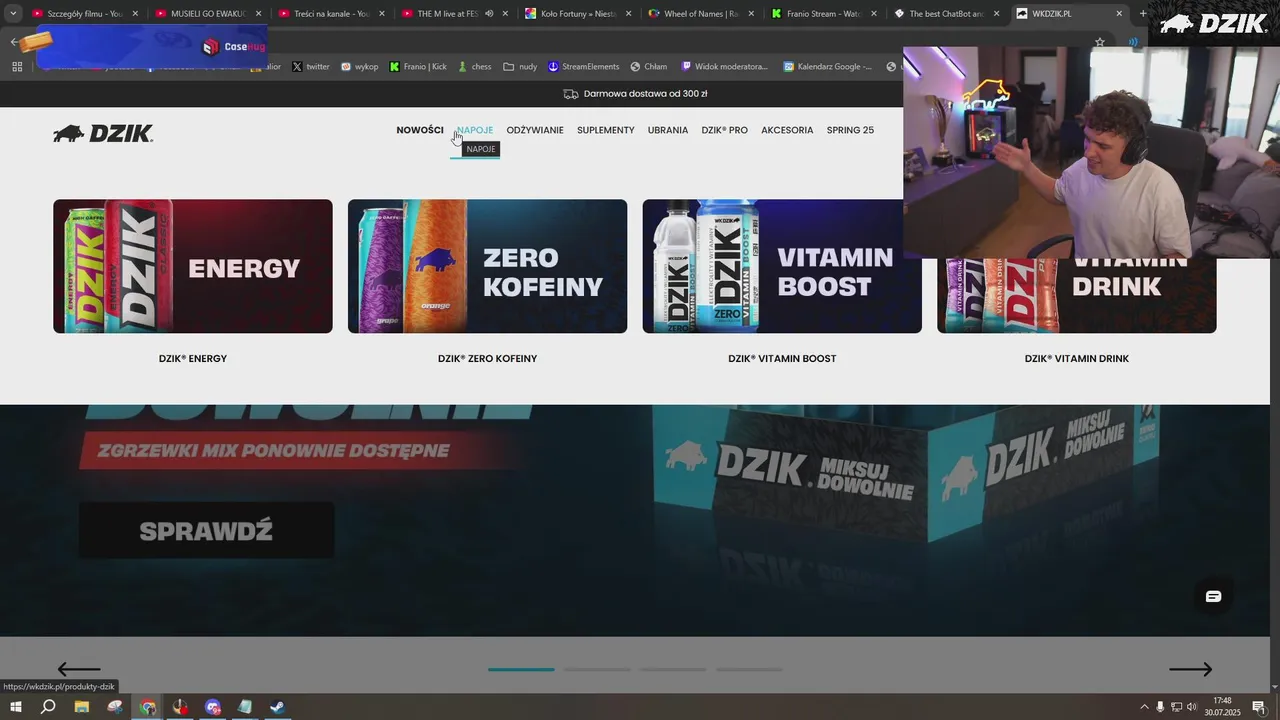The height and width of the screenshot is (720, 1280).
Task: Open a new browser tab with the plus button
Action: pos(1143,14)
